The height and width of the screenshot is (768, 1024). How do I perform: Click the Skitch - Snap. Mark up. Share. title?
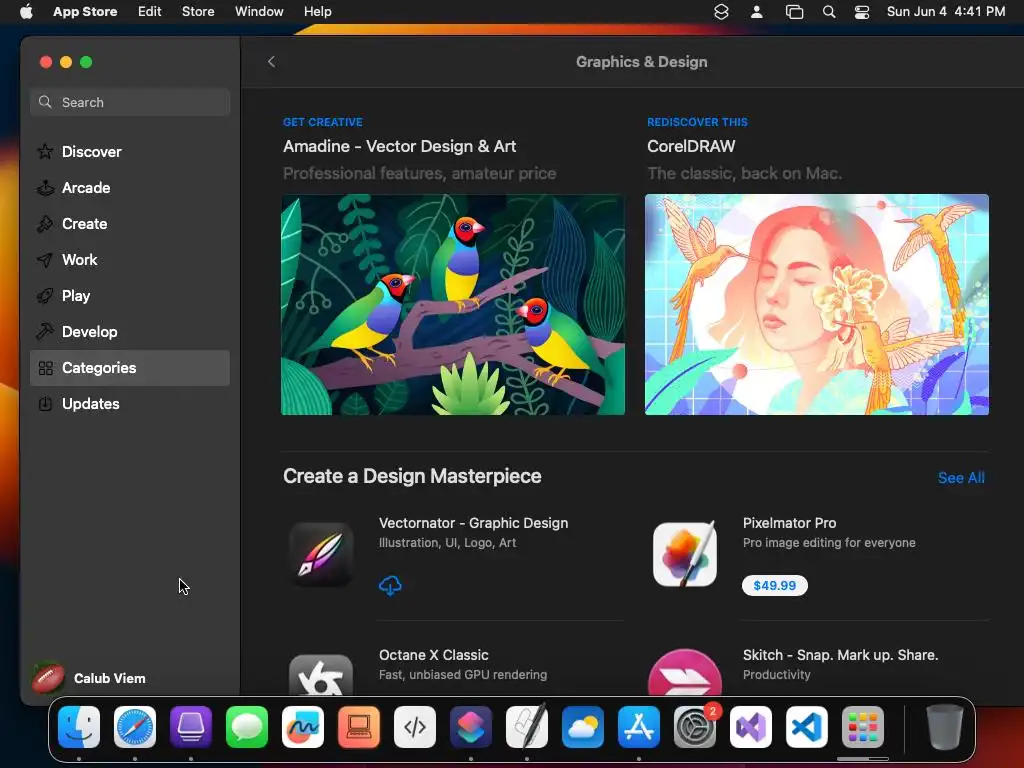[840, 655]
